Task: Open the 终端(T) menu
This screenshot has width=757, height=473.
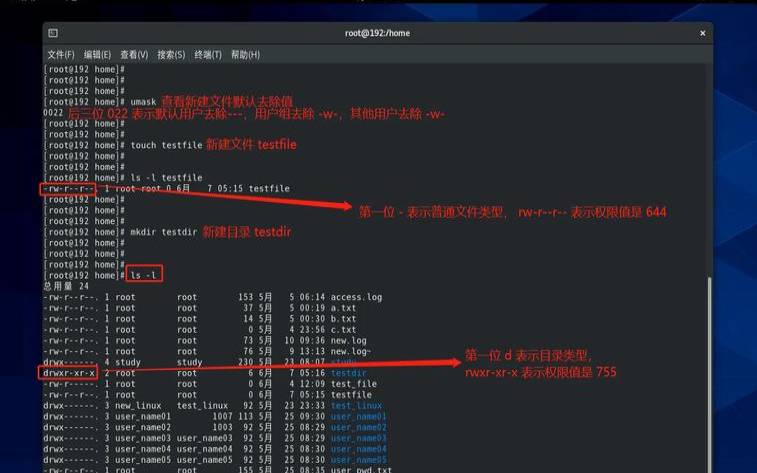Action: pyautogui.click(x=208, y=55)
